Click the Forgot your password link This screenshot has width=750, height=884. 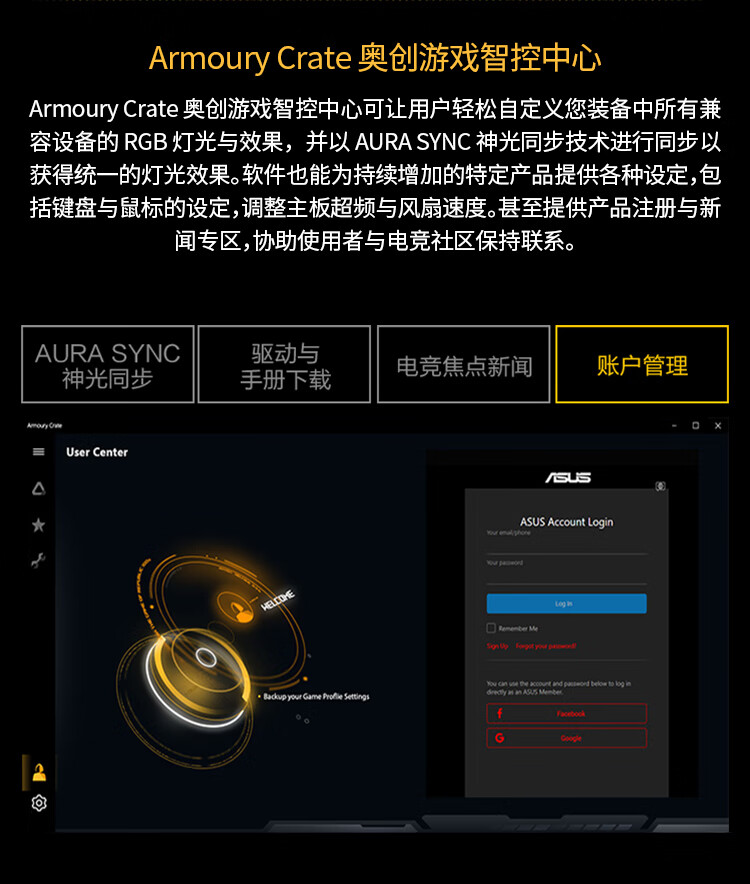pyautogui.click(x=546, y=646)
